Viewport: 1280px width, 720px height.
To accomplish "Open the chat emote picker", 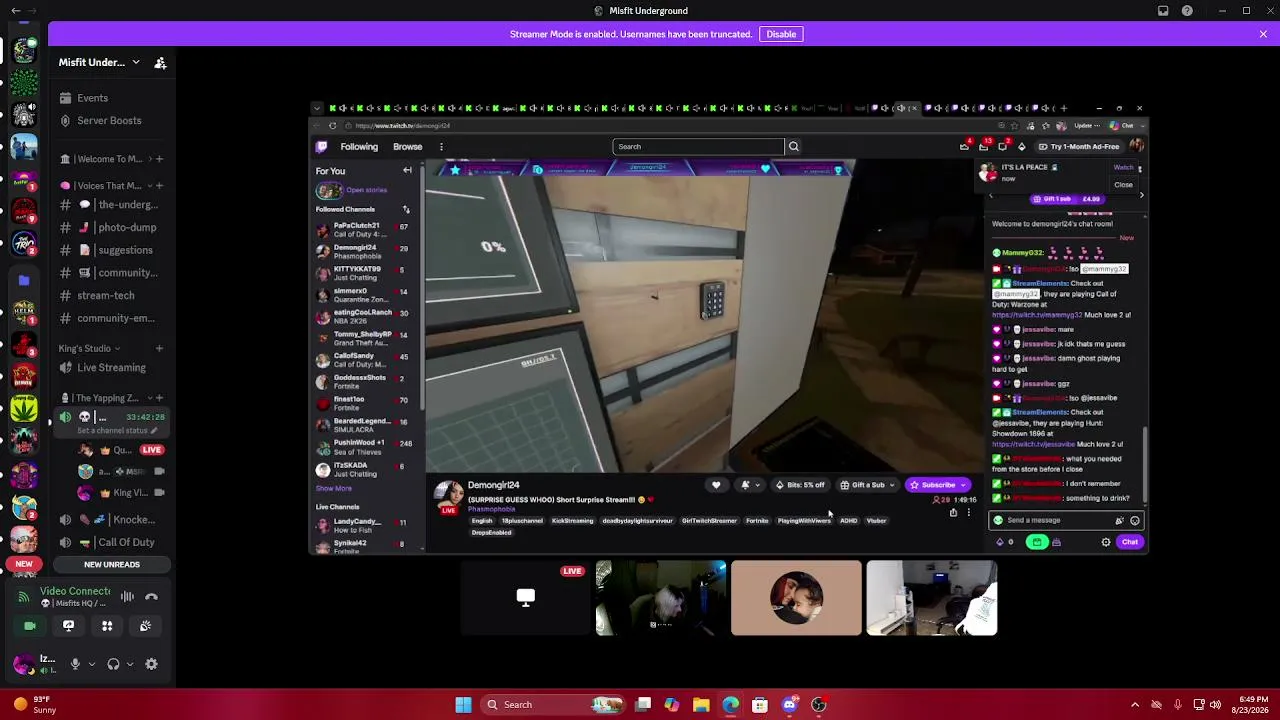I will (1134, 521).
